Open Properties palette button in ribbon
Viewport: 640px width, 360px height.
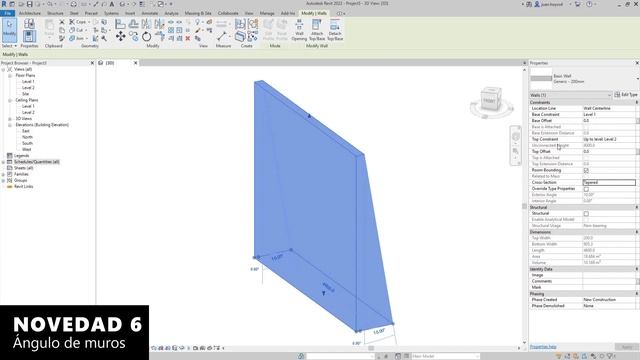[29, 36]
